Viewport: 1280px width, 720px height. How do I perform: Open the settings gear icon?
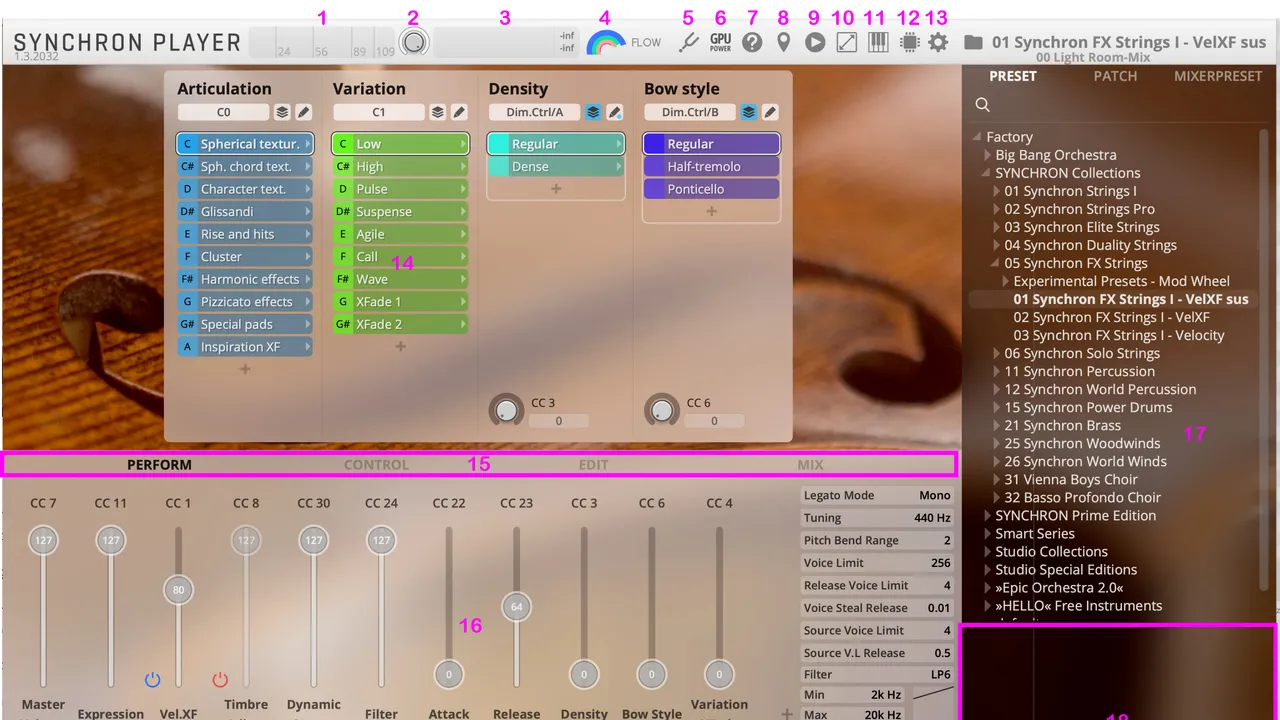tap(938, 43)
